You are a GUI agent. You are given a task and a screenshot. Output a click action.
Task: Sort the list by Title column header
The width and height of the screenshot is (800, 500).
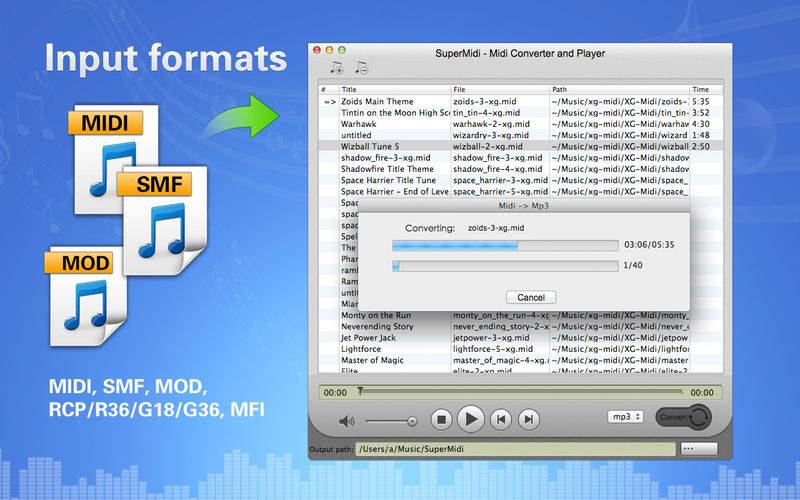(x=395, y=89)
